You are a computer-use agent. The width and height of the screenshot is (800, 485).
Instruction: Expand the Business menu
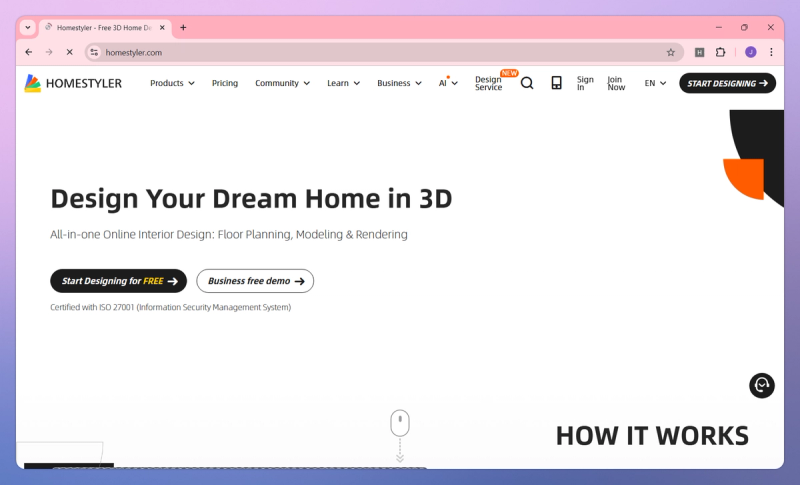399,83
